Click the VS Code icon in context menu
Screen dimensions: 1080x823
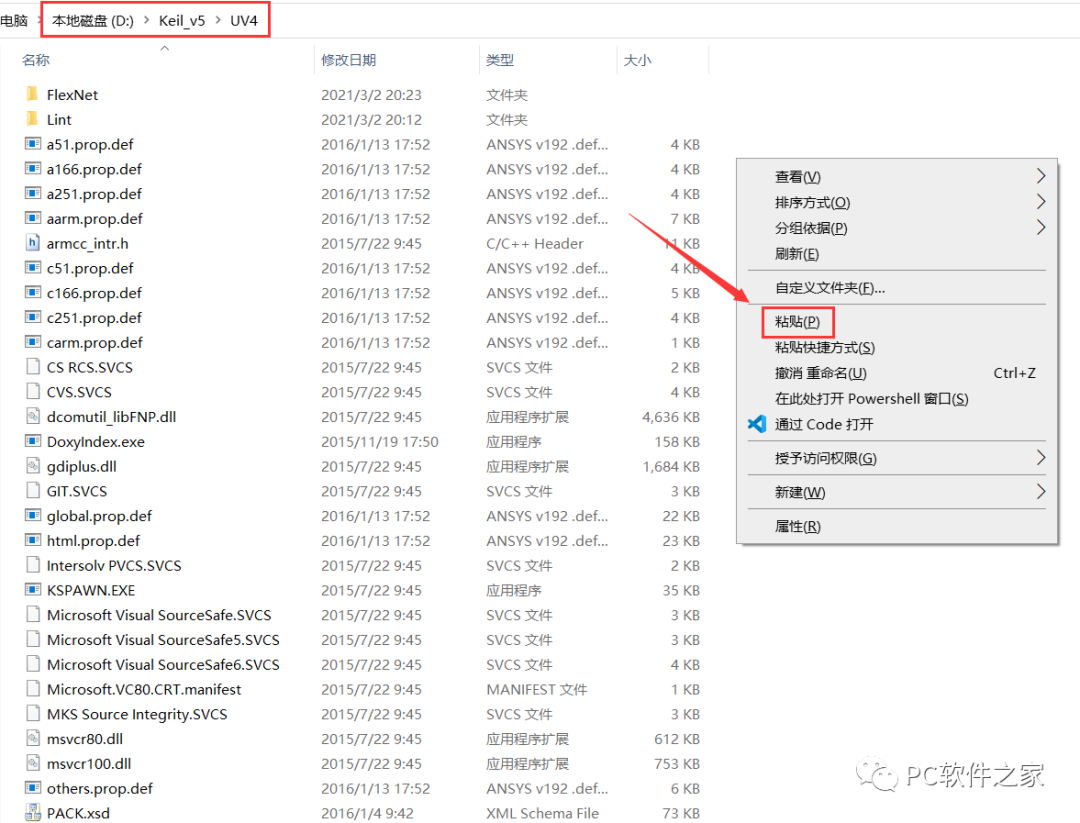757,424
